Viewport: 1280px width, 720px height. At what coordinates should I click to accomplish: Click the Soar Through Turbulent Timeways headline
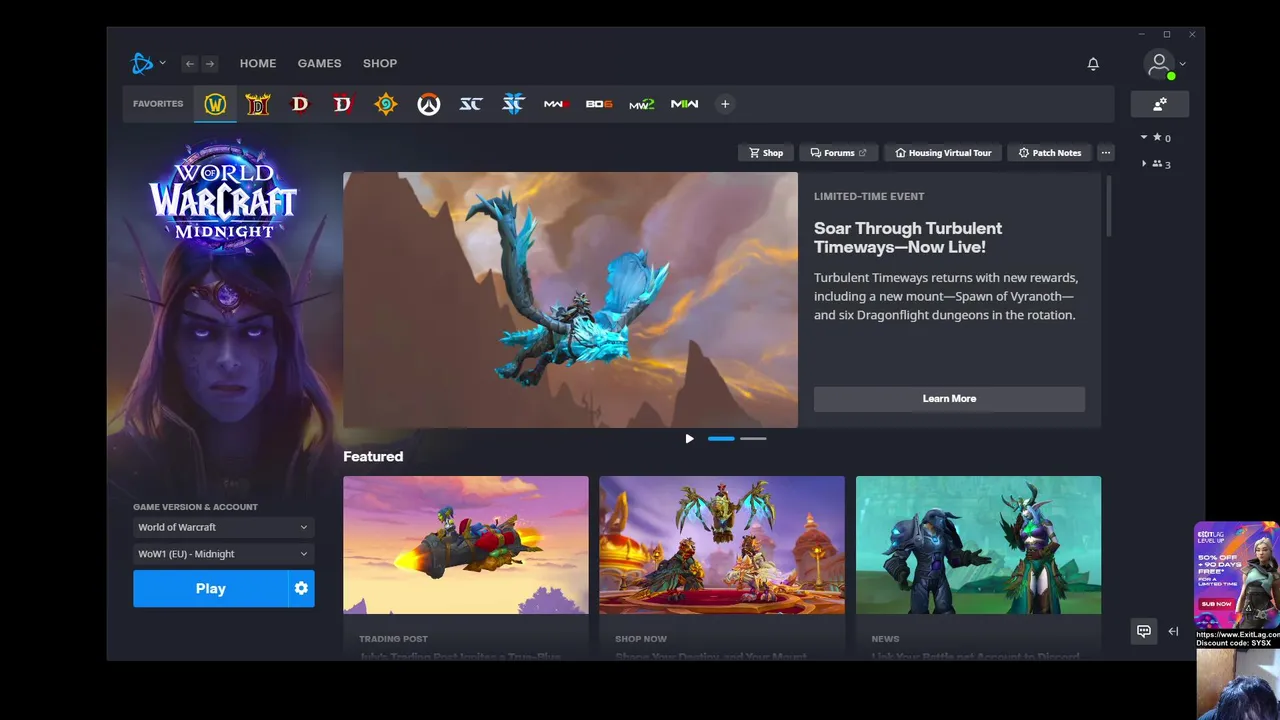click(908, 238)
